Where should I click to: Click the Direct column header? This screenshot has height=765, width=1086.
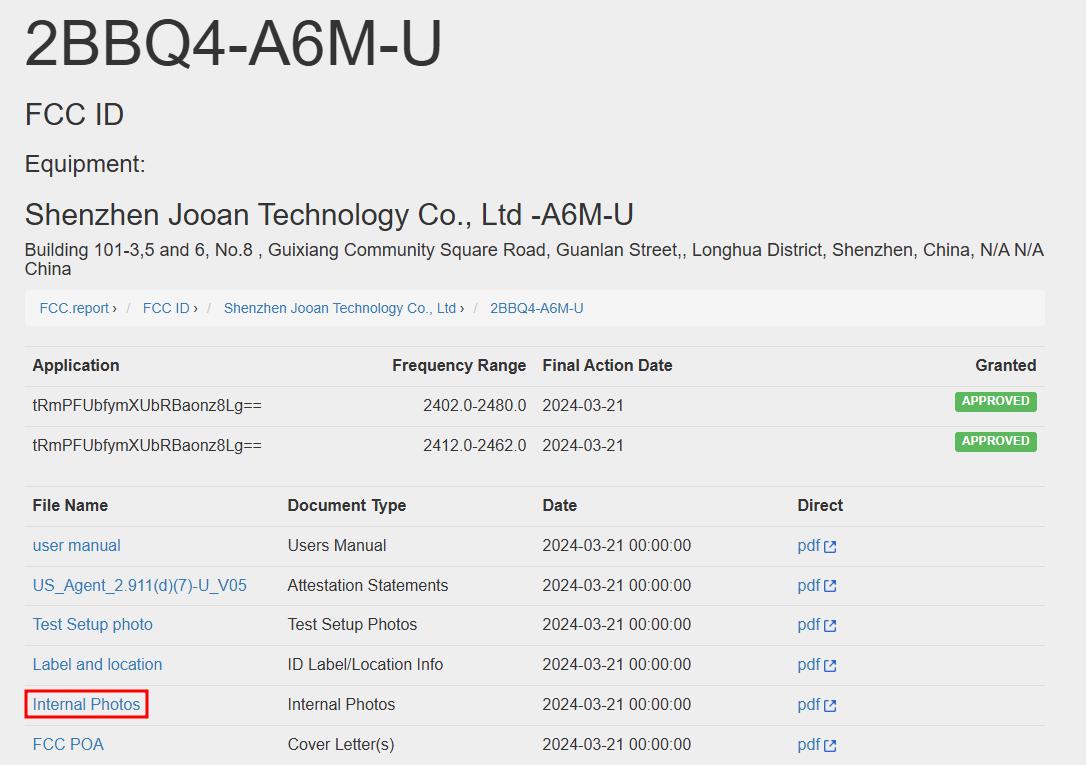click(820, 505)
